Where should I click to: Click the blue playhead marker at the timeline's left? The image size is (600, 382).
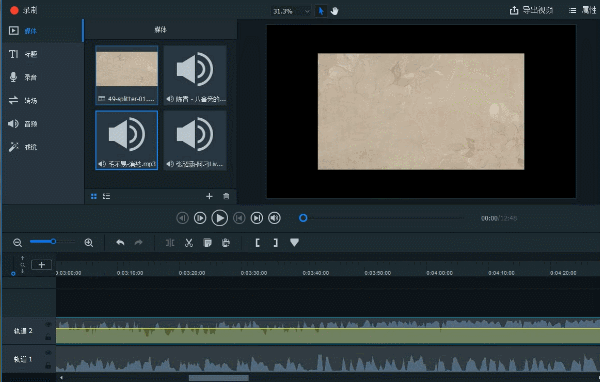click(x=13, y=274)
